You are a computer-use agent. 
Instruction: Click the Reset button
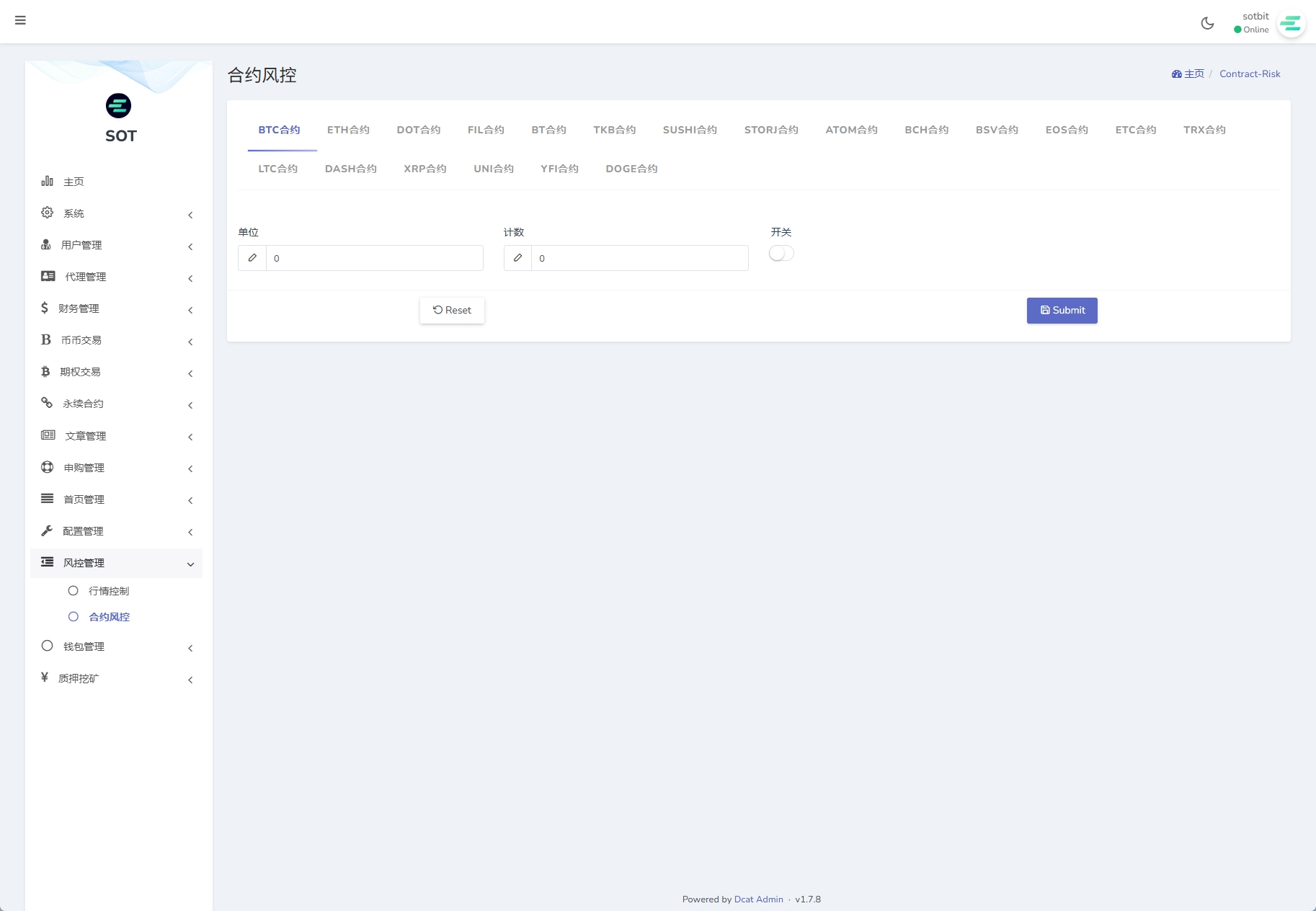(452, 311)
